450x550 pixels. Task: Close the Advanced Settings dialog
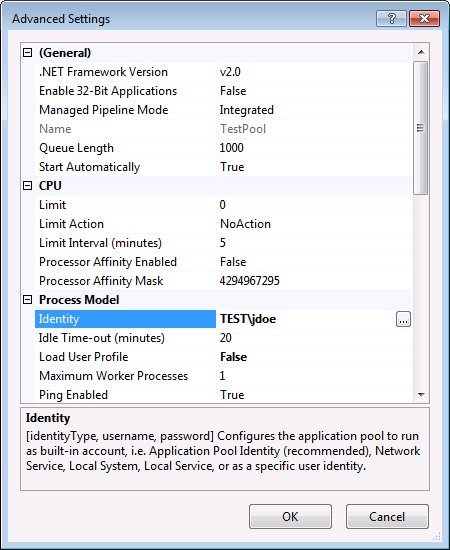[x=424, y=18]
